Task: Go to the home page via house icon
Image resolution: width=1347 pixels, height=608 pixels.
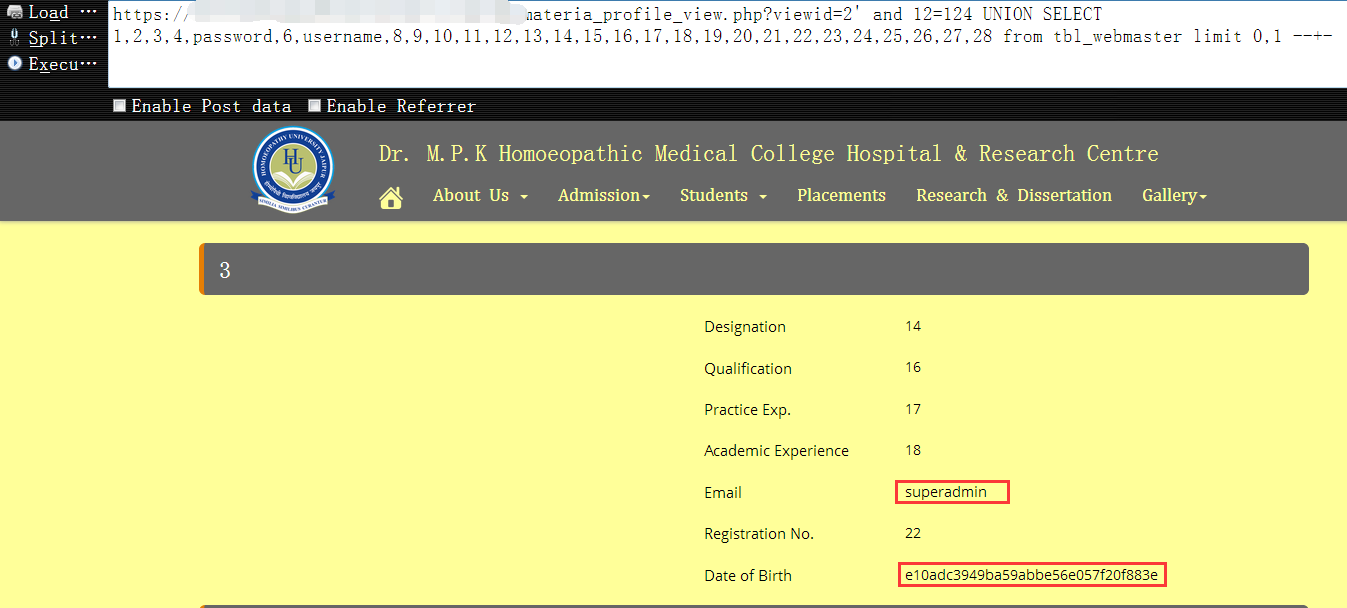Action: (391, 198)
